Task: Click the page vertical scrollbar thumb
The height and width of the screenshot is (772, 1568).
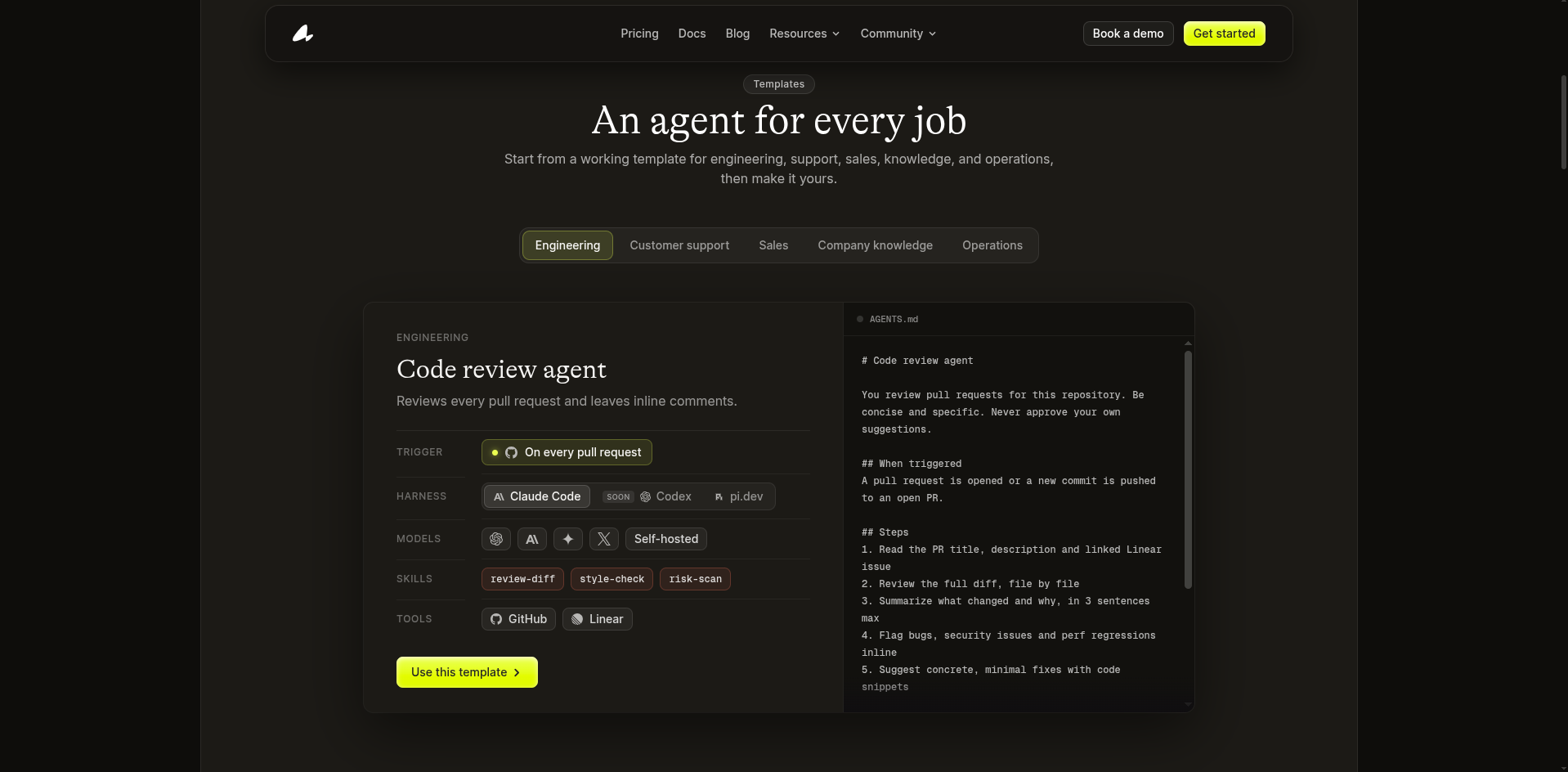Action: tap(1564, 123)
